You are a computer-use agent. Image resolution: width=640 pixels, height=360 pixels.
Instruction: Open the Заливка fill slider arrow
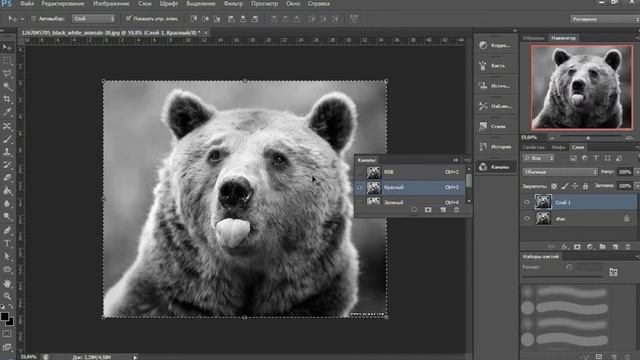636,186
